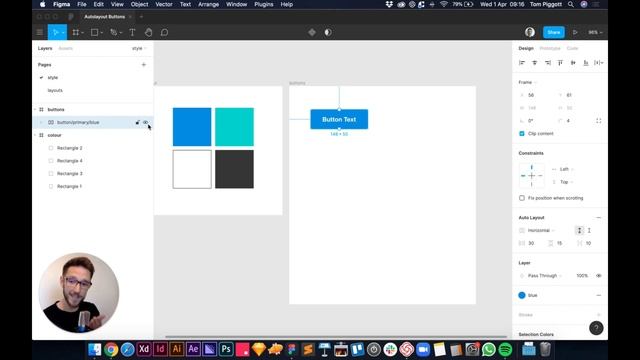Open the Left horizontal constraint dropdown
This screenshot has height=360, width=640.
[x=566, y=169]
